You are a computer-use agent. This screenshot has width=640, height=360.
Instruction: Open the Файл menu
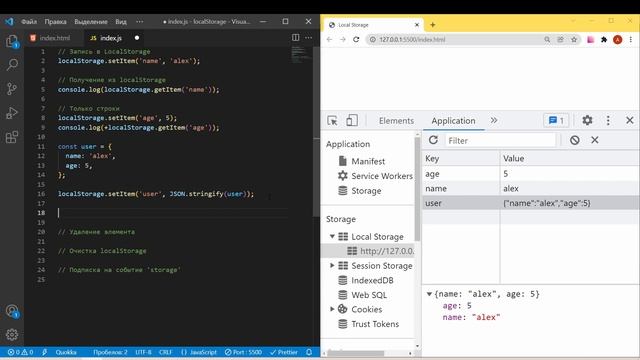click(x=29, y=22)
